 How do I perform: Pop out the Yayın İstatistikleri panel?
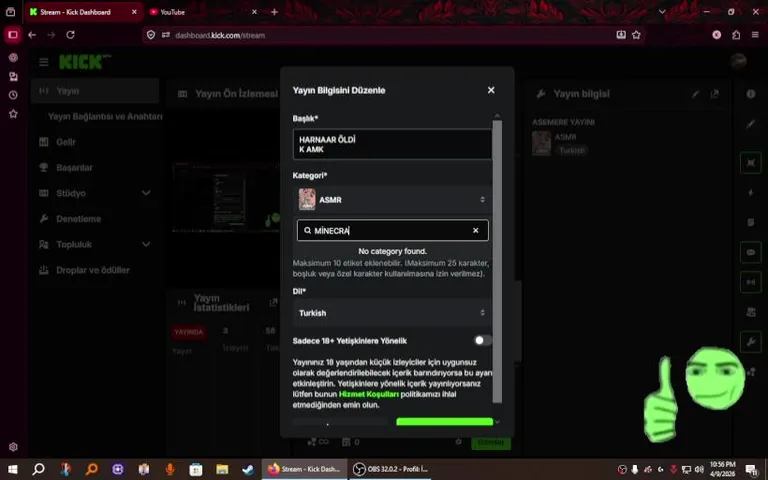(273, 303)
